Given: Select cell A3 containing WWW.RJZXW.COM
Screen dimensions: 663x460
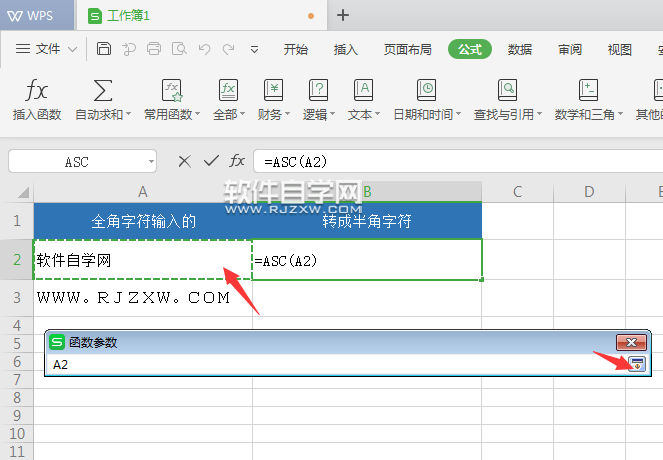Looking at the screenshot, I should pos(142,298).
